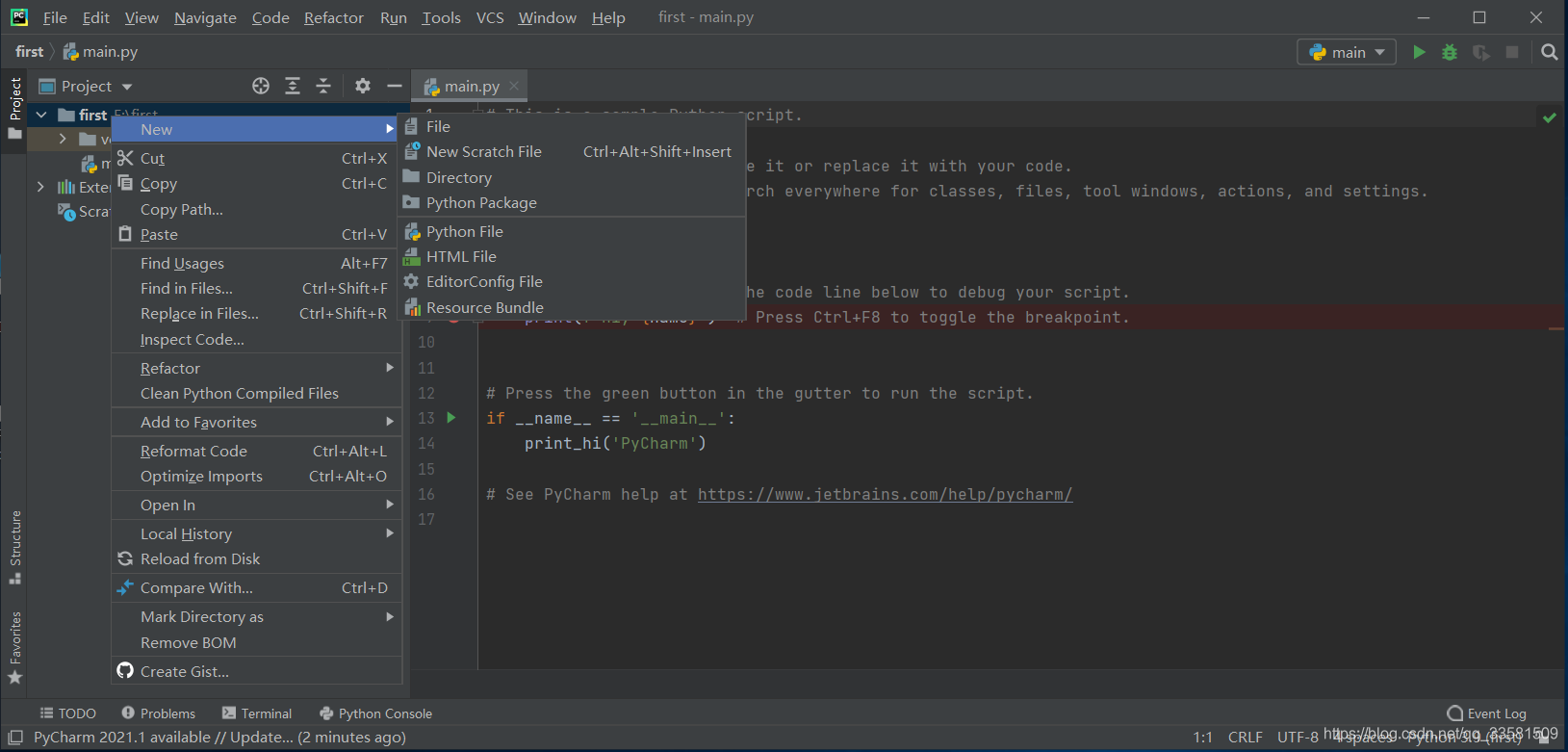Open the Python Console tool window
Screen dimensions: 1568x752
click(x=375, y=713)
